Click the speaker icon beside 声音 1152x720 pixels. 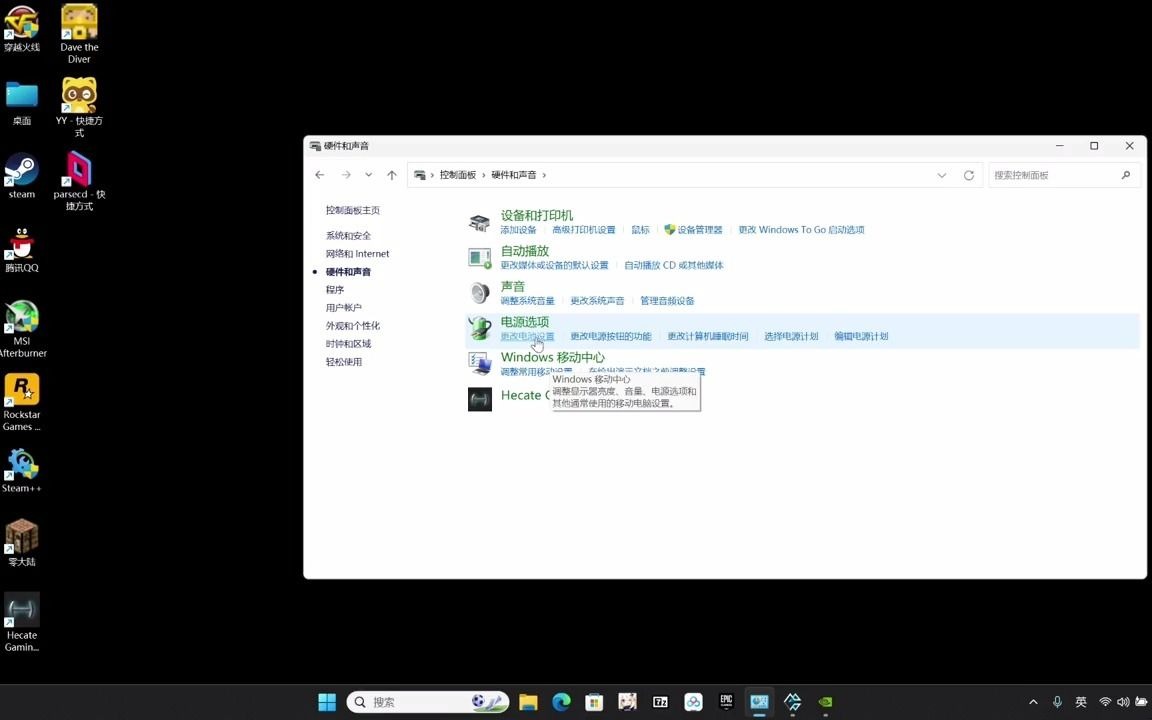coord(480,292)
